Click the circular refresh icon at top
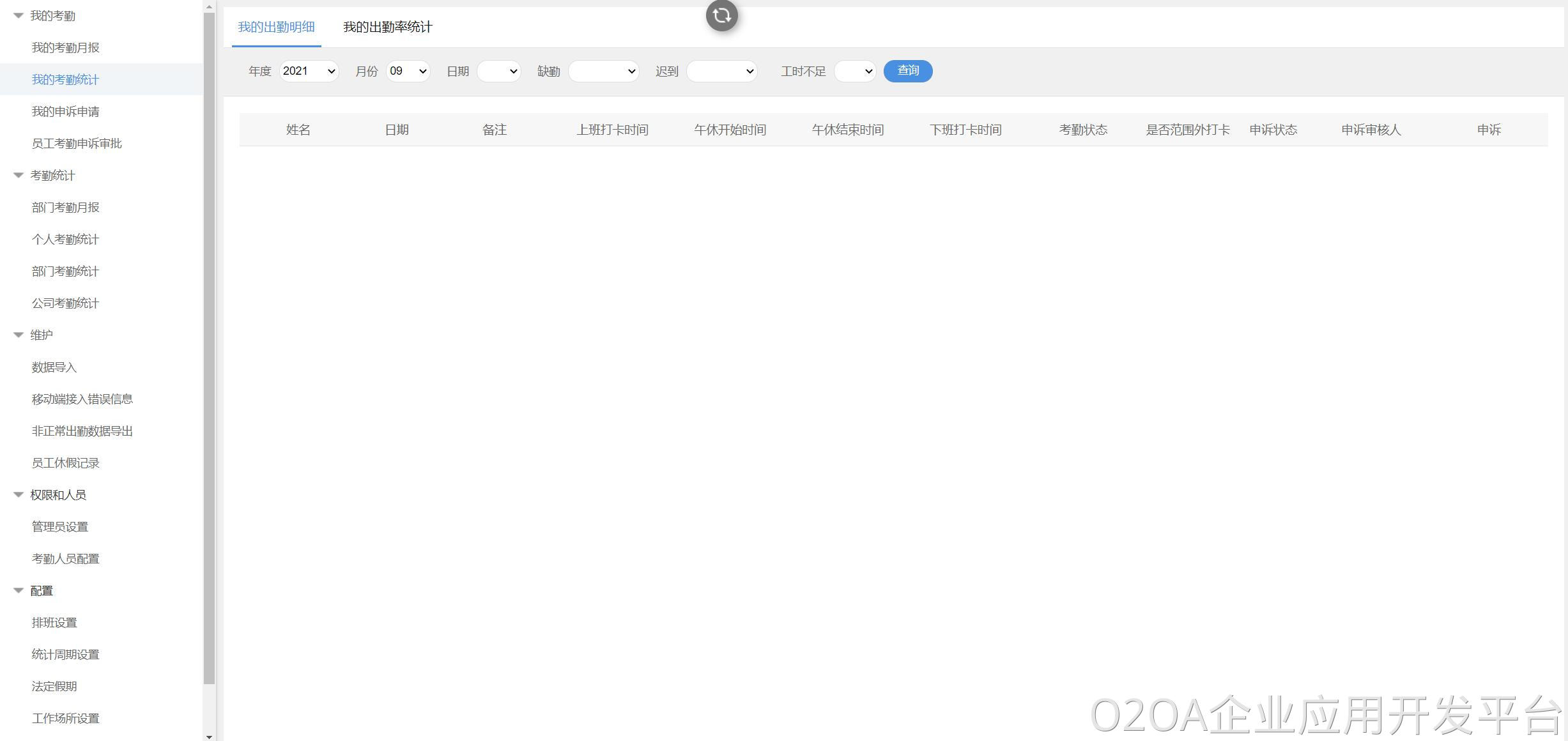Image resolution: width=1568 pixels, height=741 pixels. click(x=721, y=15)
